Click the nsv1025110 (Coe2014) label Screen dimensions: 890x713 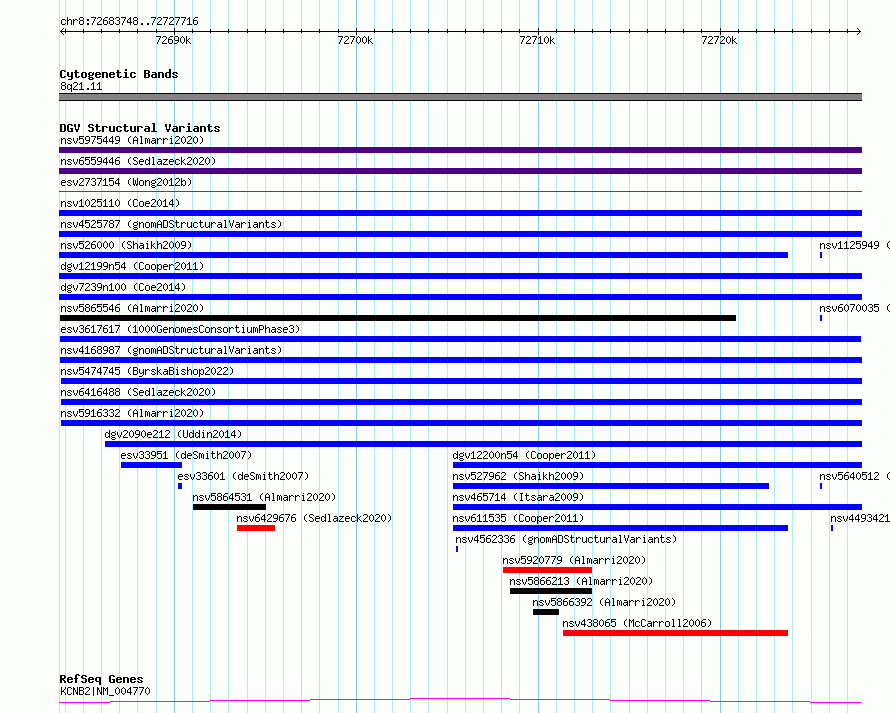[x=120, y=203]
